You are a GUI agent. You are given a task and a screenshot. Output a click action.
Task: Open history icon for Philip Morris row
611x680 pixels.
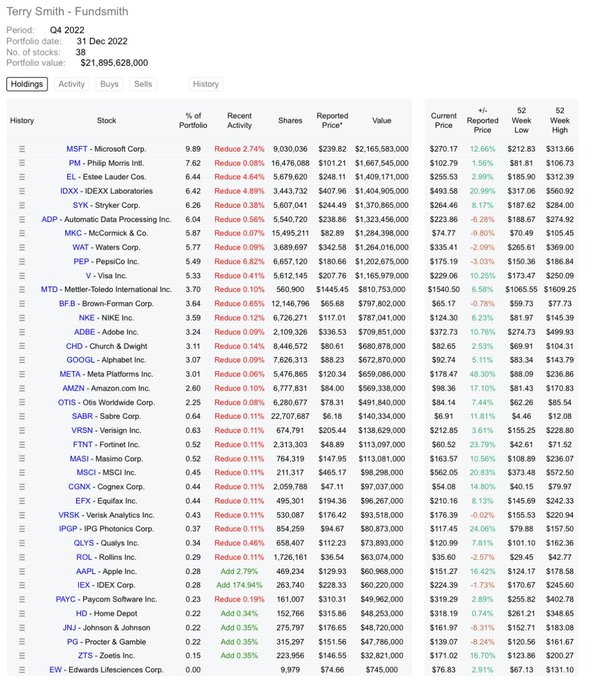coord(22,163)
